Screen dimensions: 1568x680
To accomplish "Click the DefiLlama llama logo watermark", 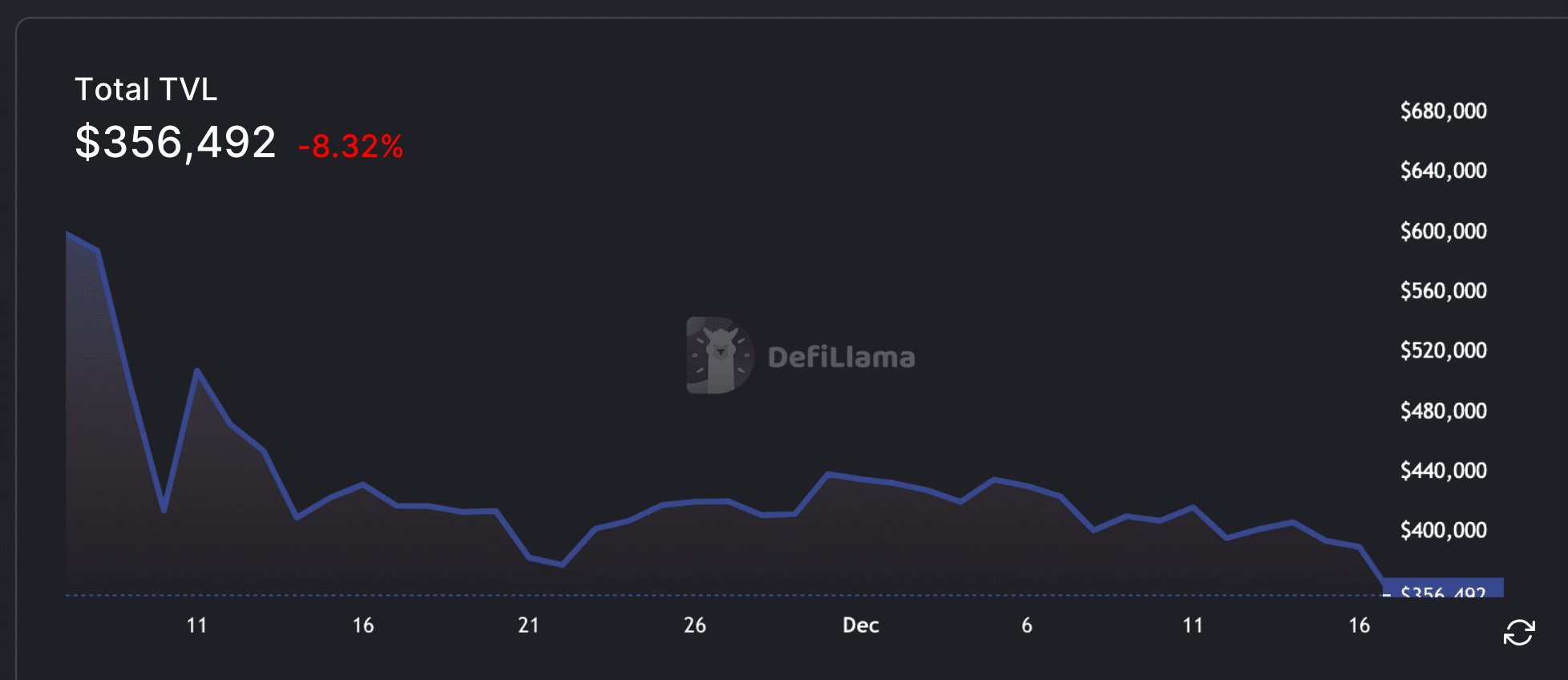I will tap(719, 355).
